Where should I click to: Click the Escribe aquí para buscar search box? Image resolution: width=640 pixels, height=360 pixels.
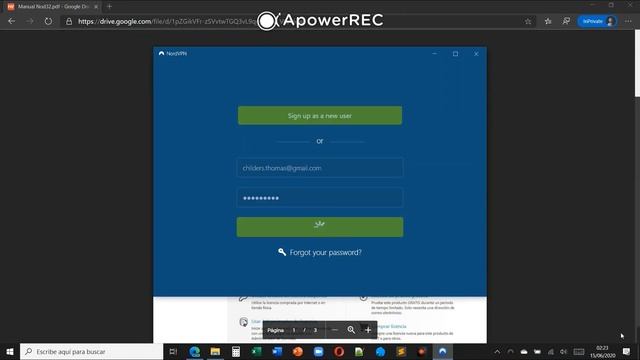[91, 351]
